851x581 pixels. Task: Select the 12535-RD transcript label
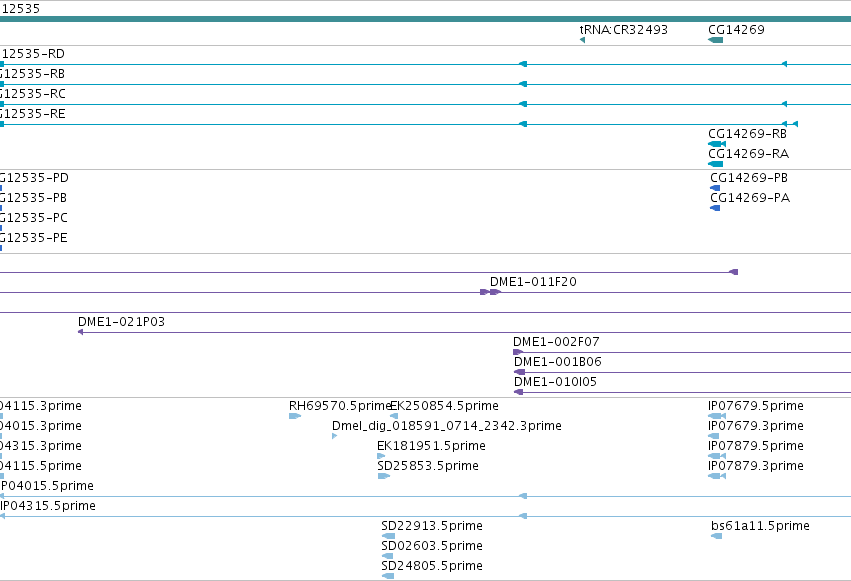(x=33, y=54)
